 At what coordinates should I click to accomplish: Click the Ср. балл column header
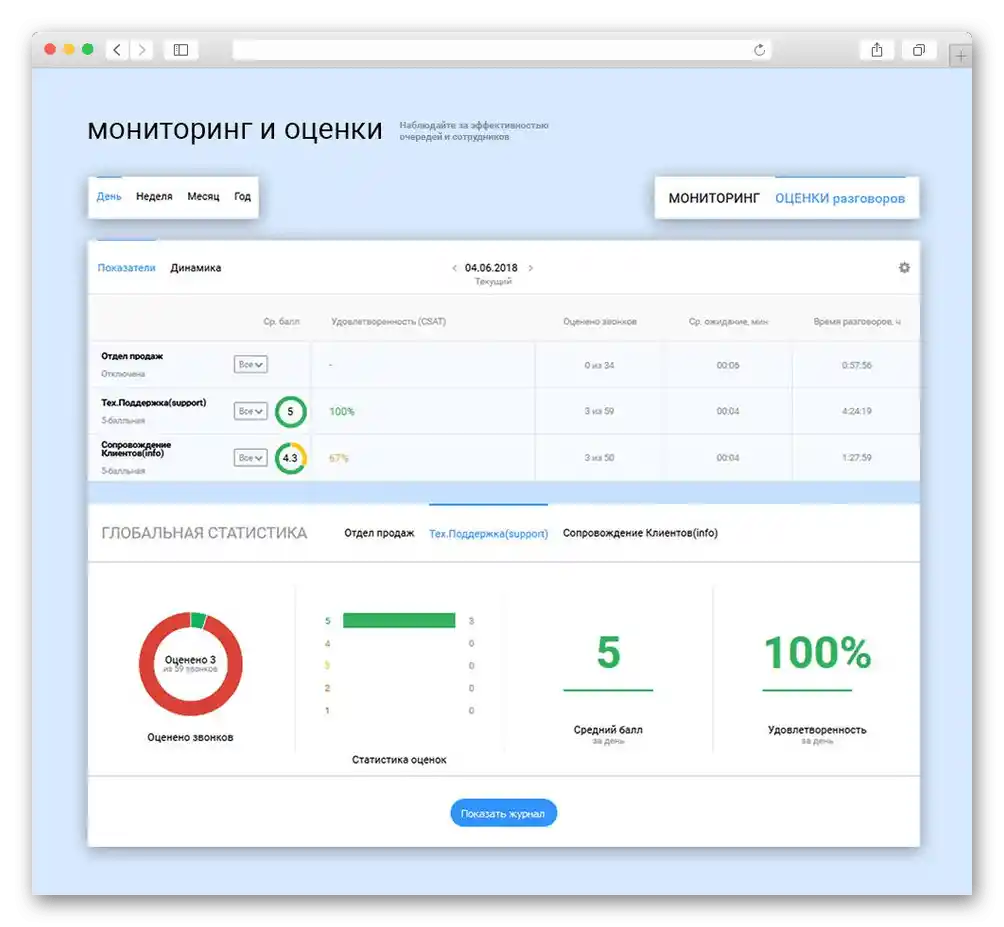[x=281, y=321]
